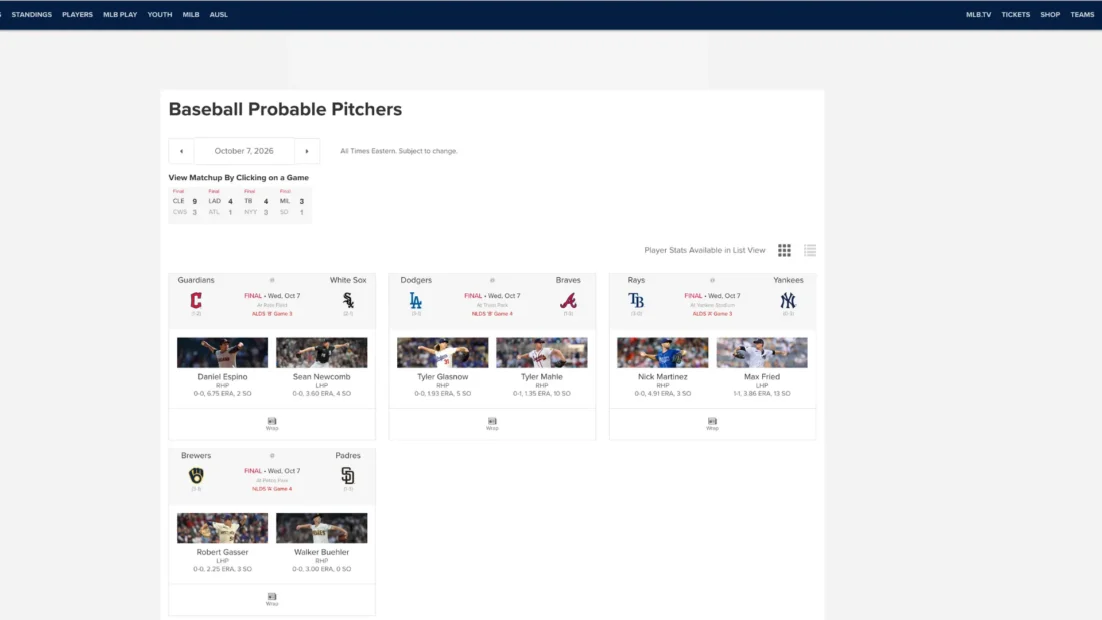The image size is (1102, 620).
Task: Click Sean Newcomb name
Action: coord(321,377)
